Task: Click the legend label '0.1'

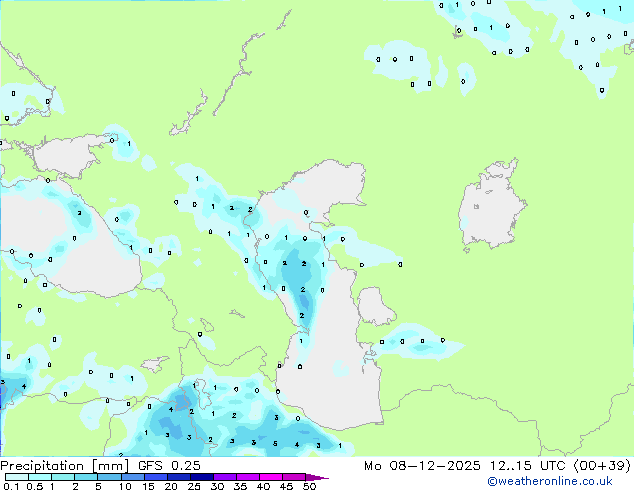Action: click(11, 486)
